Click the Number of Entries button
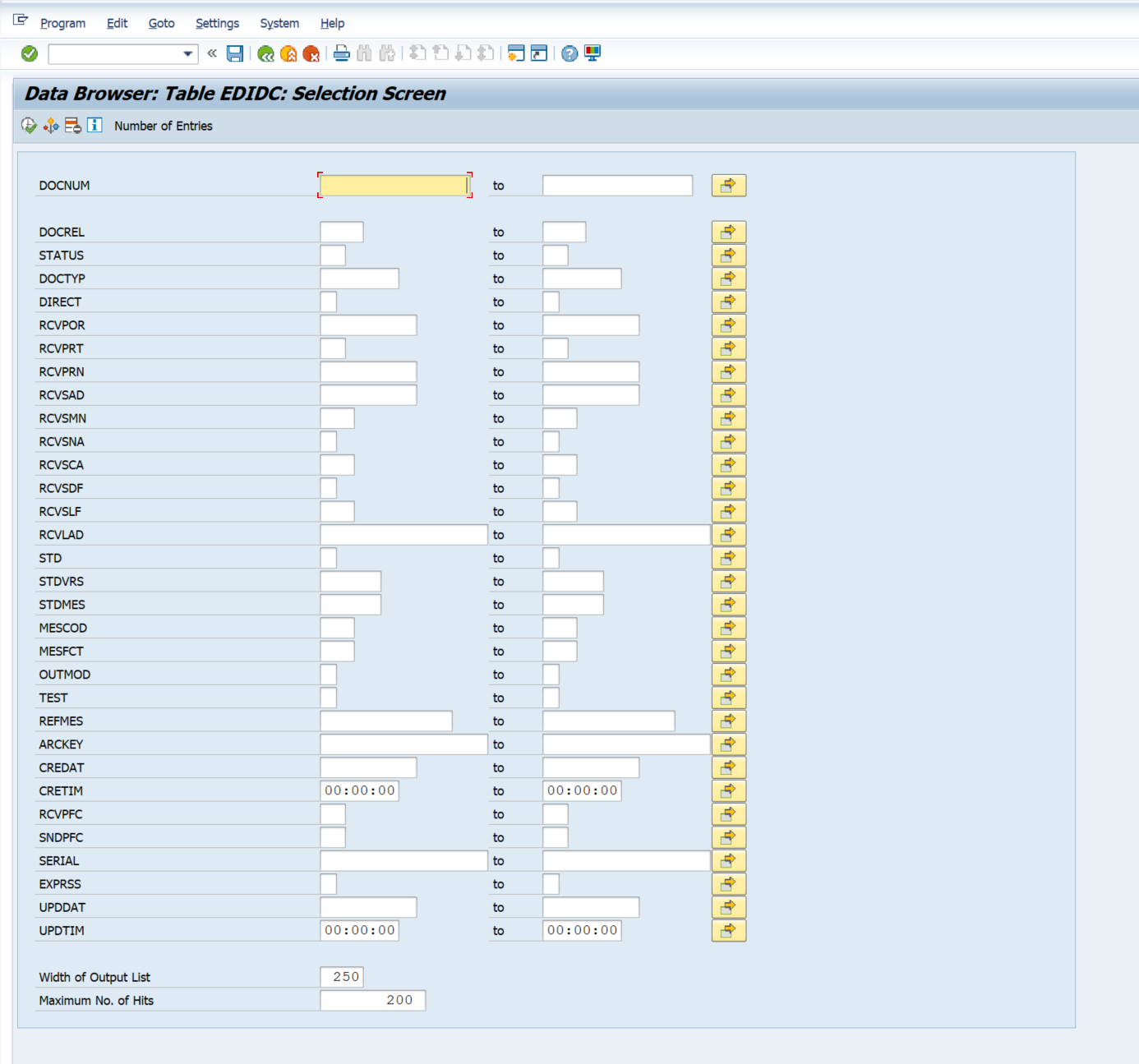 coord(163,126)
